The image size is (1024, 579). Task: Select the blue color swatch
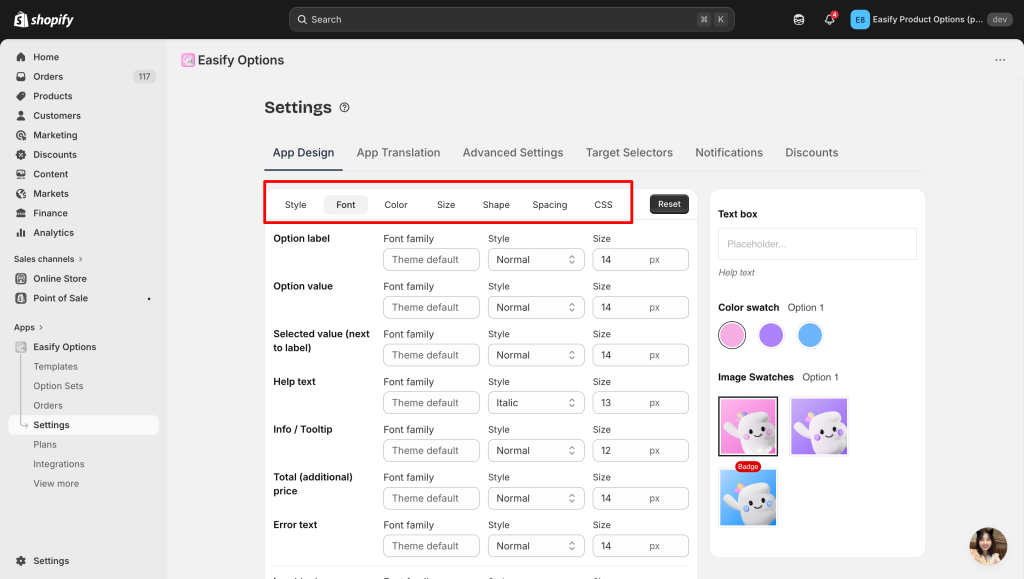pyautogui.click(x=810, y=335)
